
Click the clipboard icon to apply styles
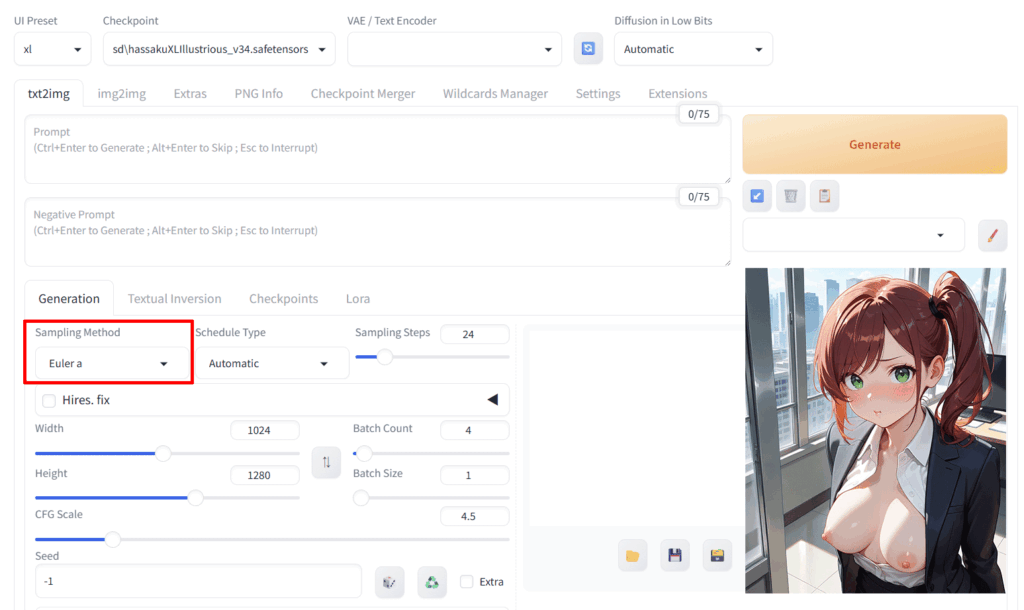pyautogui.click(x=824, y=196)
